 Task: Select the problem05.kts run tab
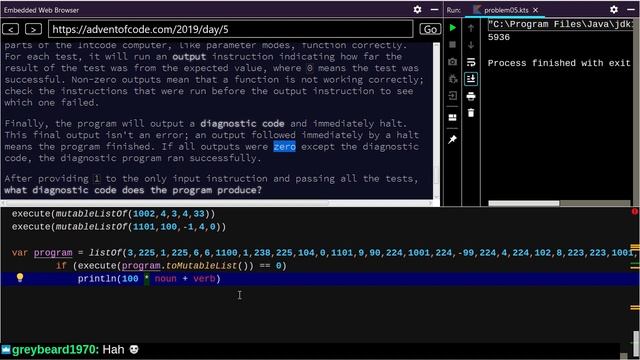506,10
